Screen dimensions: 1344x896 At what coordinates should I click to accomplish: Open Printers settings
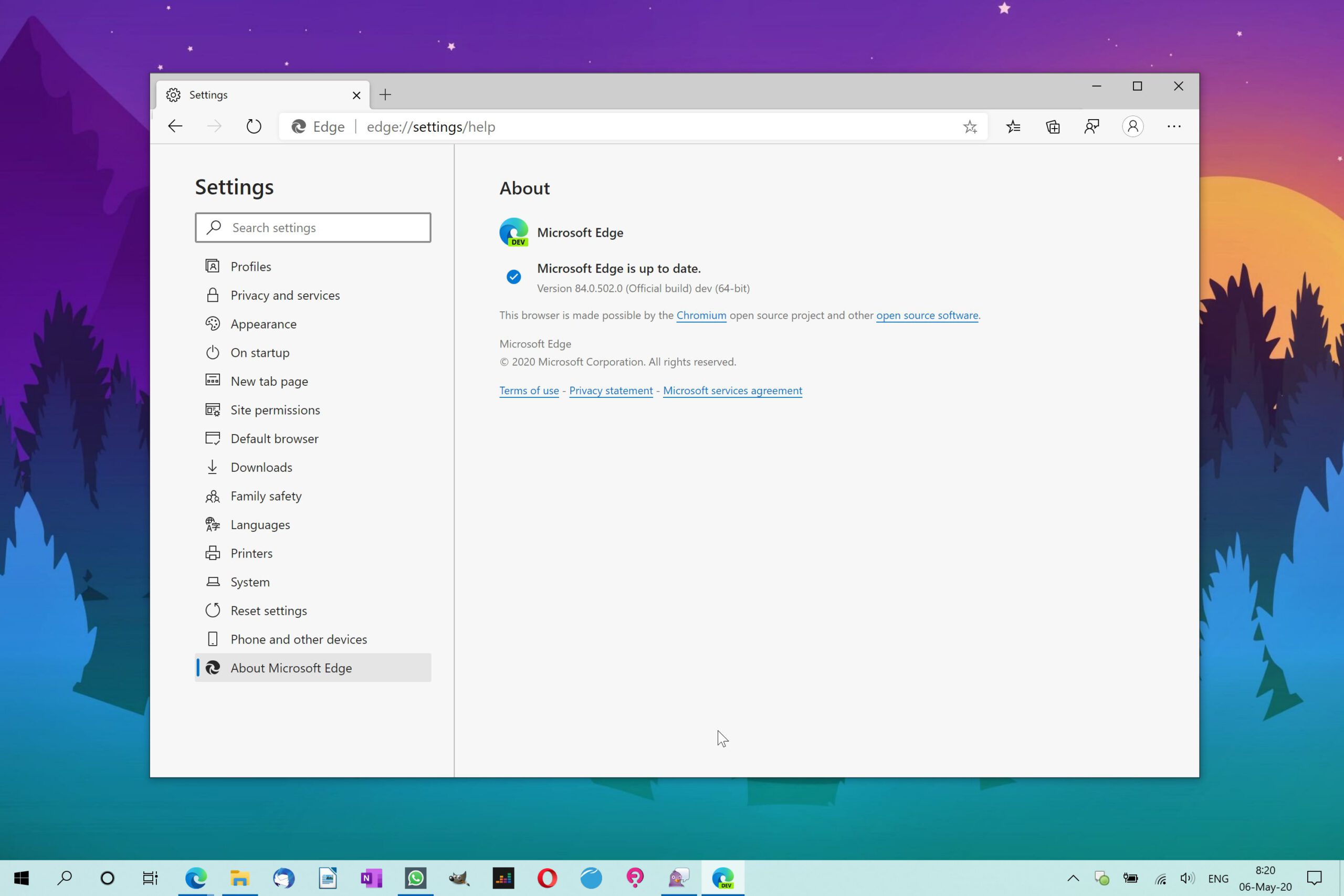click(x=312, y=553)
